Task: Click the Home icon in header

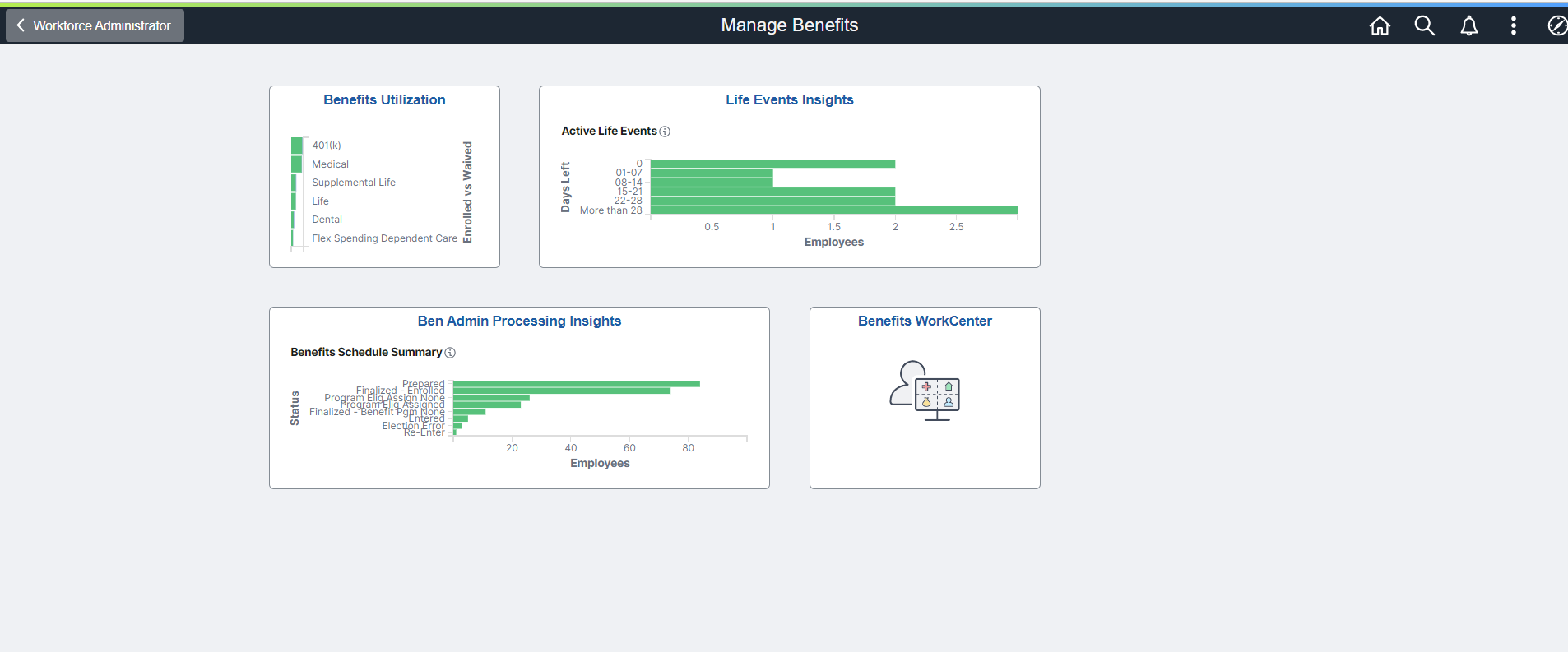Action: 1380,26
